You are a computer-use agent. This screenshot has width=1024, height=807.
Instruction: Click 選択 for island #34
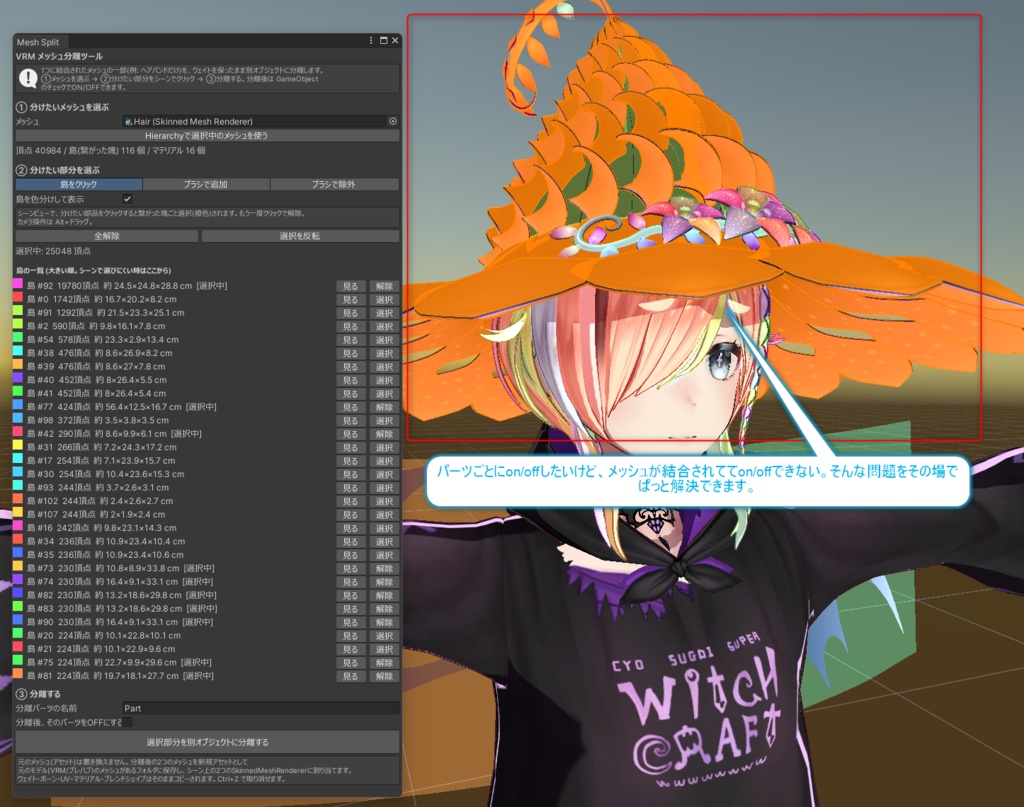tap(384, 542)
